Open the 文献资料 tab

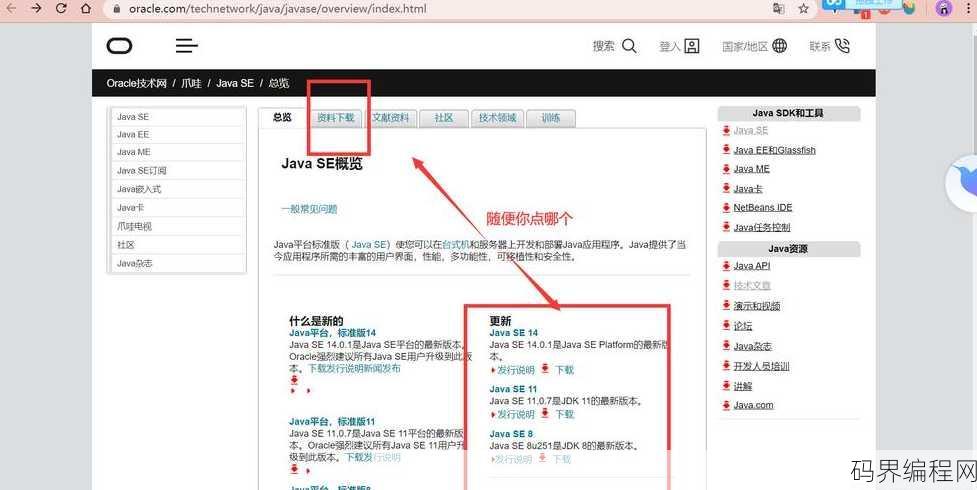coord(391,118)
